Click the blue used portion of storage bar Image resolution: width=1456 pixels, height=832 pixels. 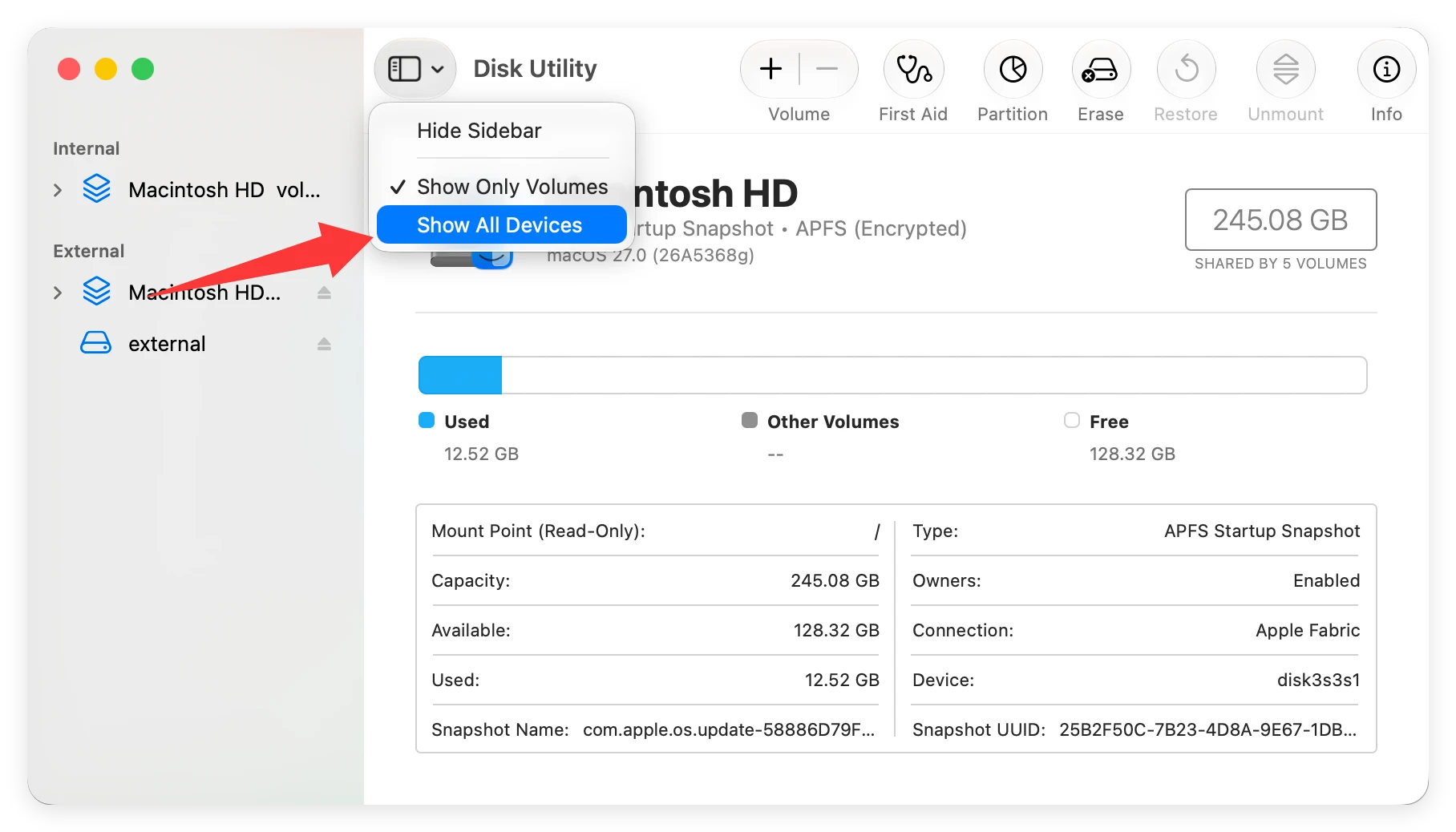(x=460, y=375)
